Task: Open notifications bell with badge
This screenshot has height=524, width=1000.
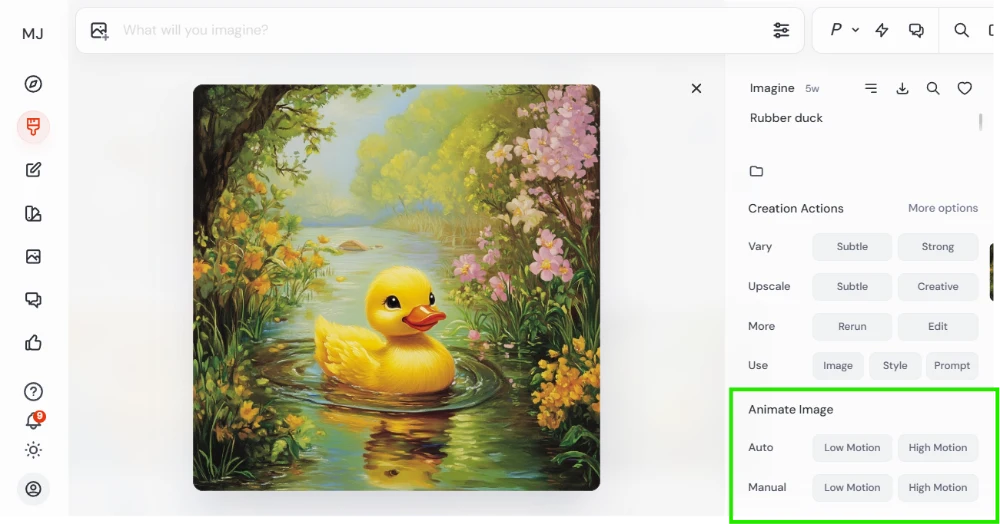Action: pos(33,421)
